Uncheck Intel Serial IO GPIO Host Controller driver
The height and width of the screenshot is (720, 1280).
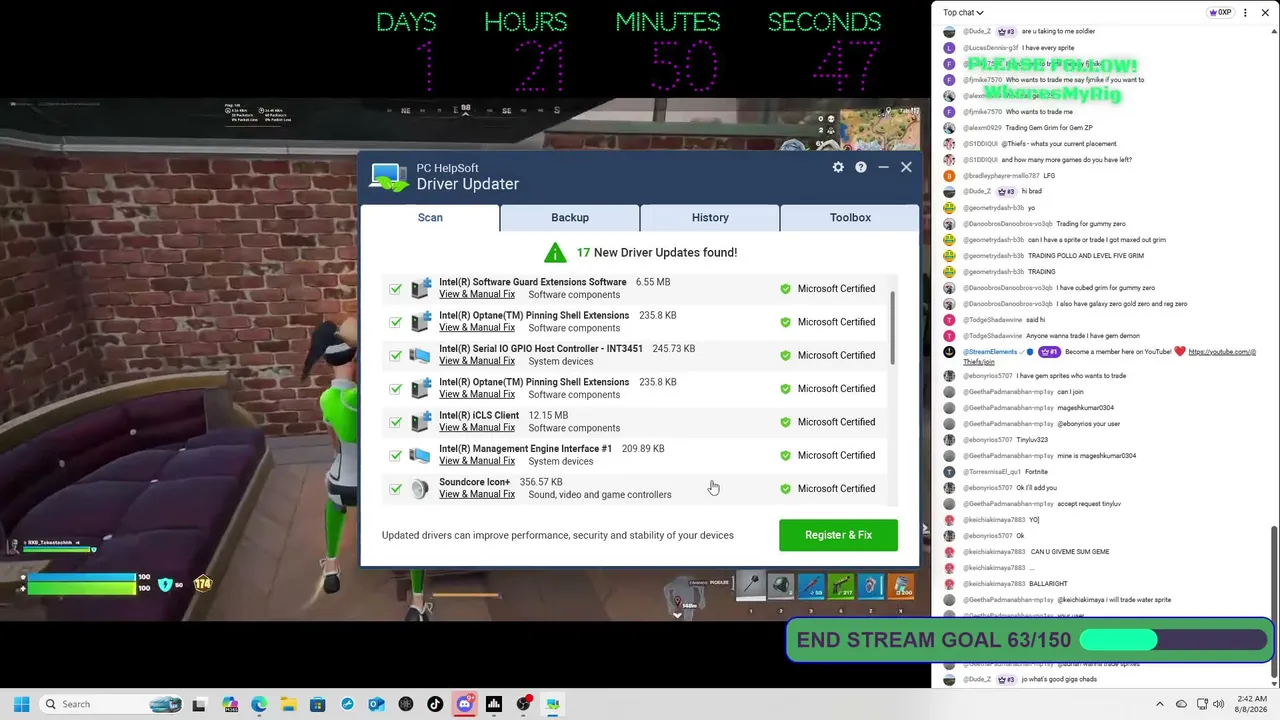click(x=396, y=355)
